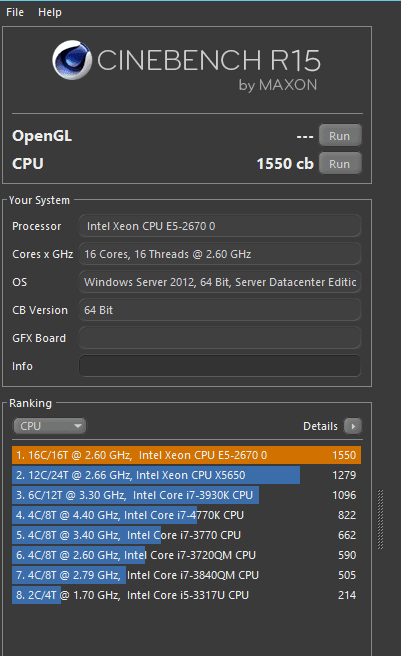
Task: Click the GFX Board field
Action: [x=220, y=338]
